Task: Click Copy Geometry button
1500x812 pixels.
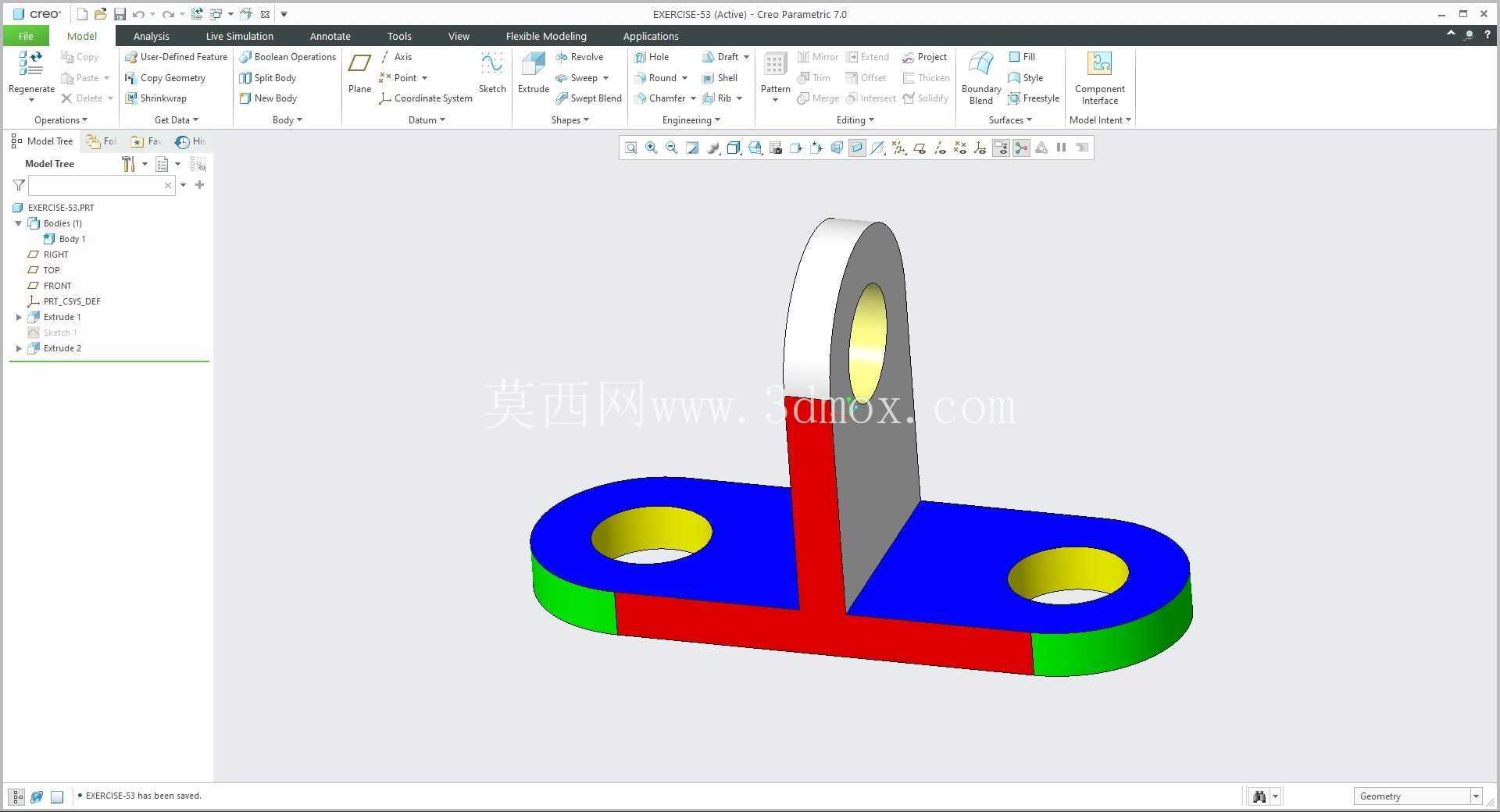Action: tap(165, 78)
